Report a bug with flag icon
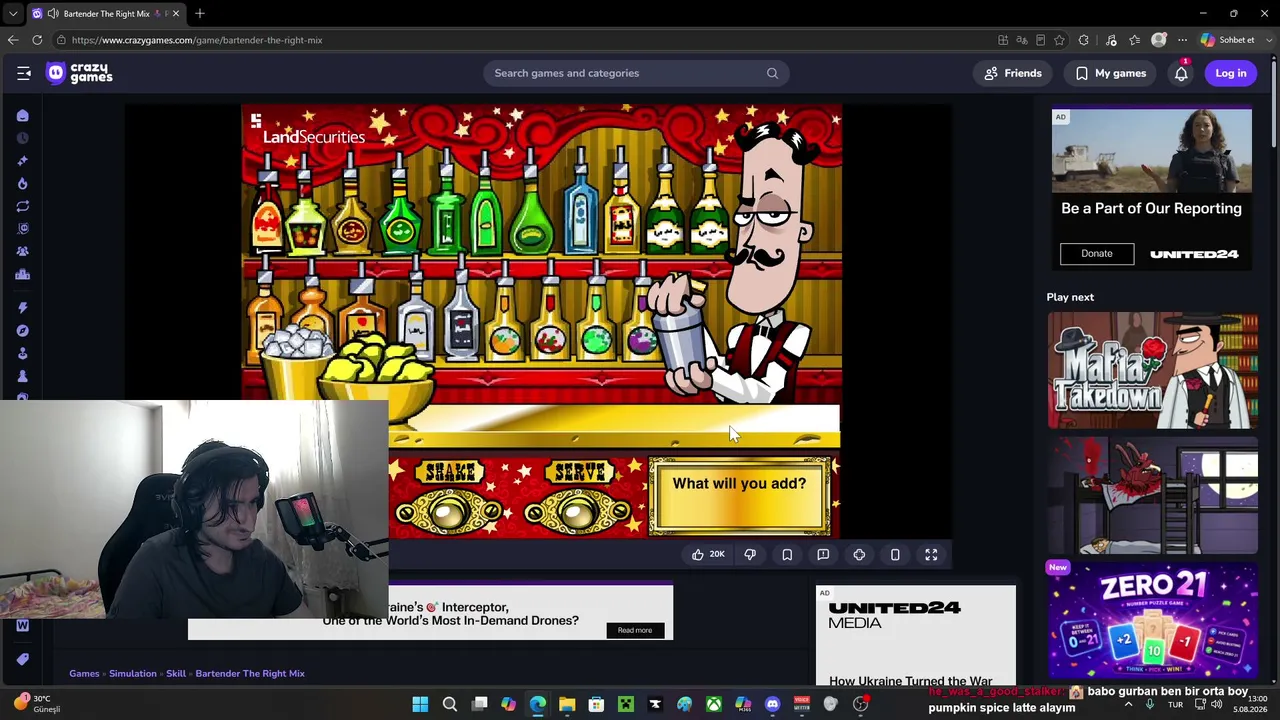This screenshot has height=720, width=1280. tap(823, 554)
